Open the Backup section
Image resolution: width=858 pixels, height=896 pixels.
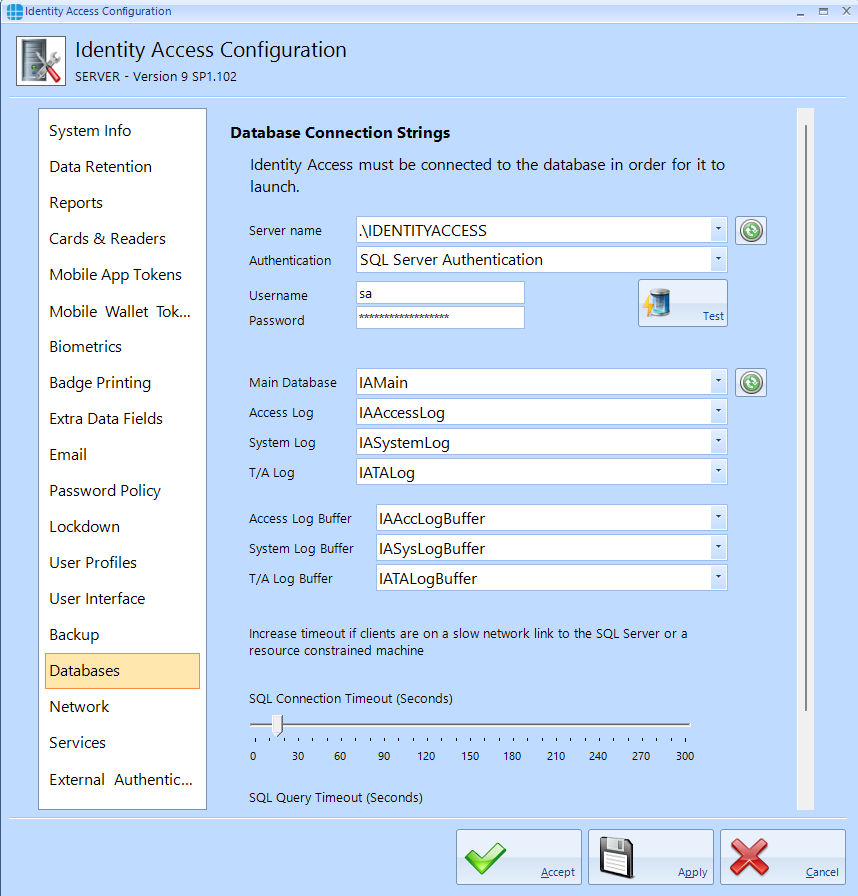[122, 635]
